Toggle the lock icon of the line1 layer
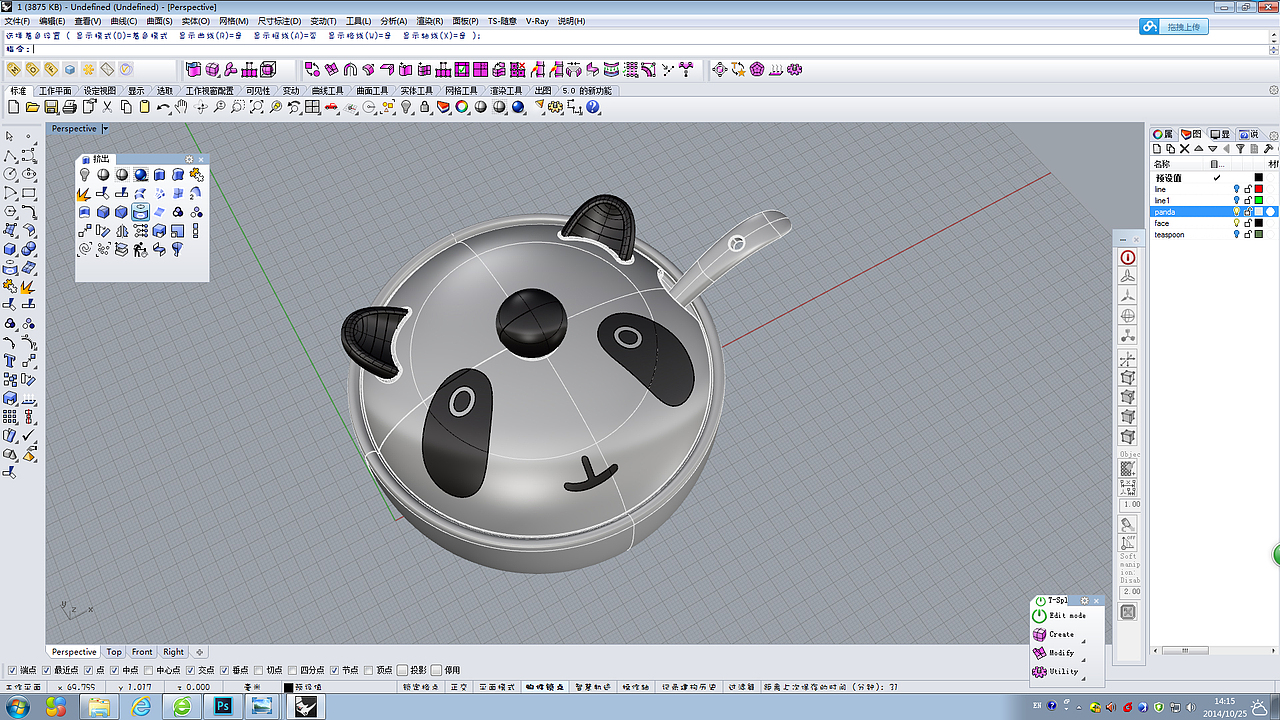The width and height of the screenshot is (1280, 720). click(1248, 200)
